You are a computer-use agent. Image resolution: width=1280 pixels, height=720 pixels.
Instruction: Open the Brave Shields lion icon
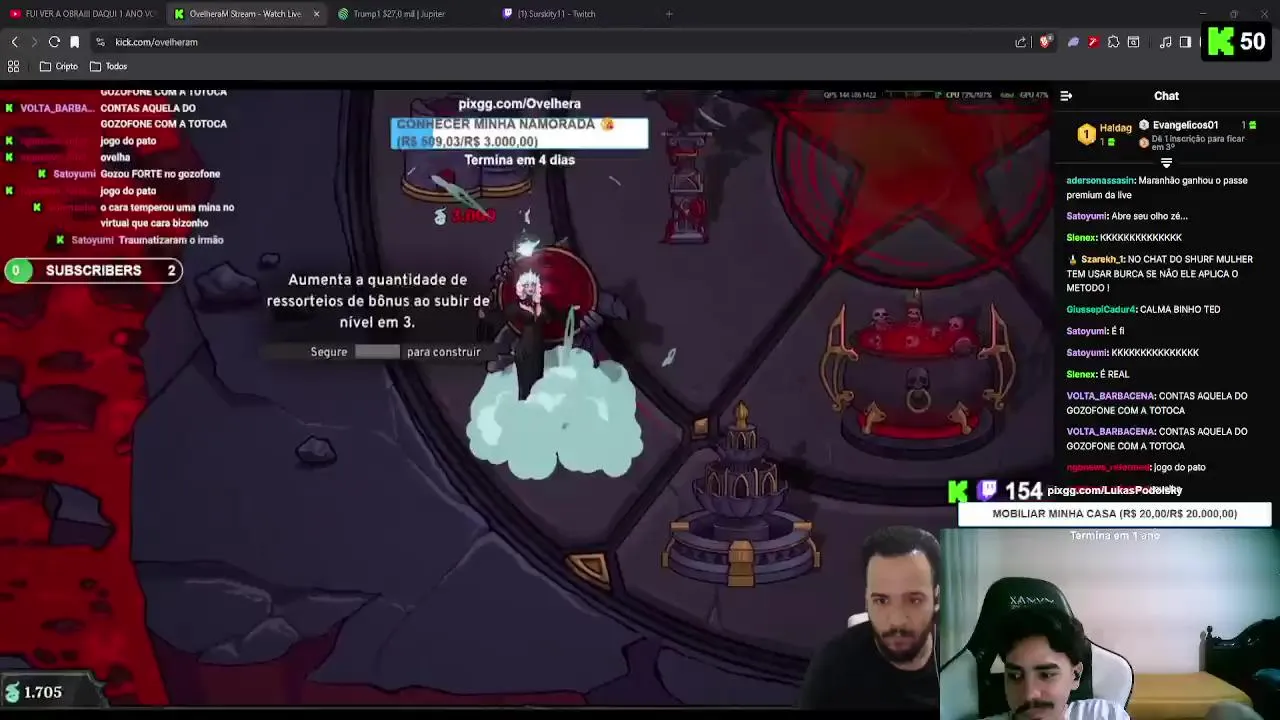click(x=1045, y=42)
